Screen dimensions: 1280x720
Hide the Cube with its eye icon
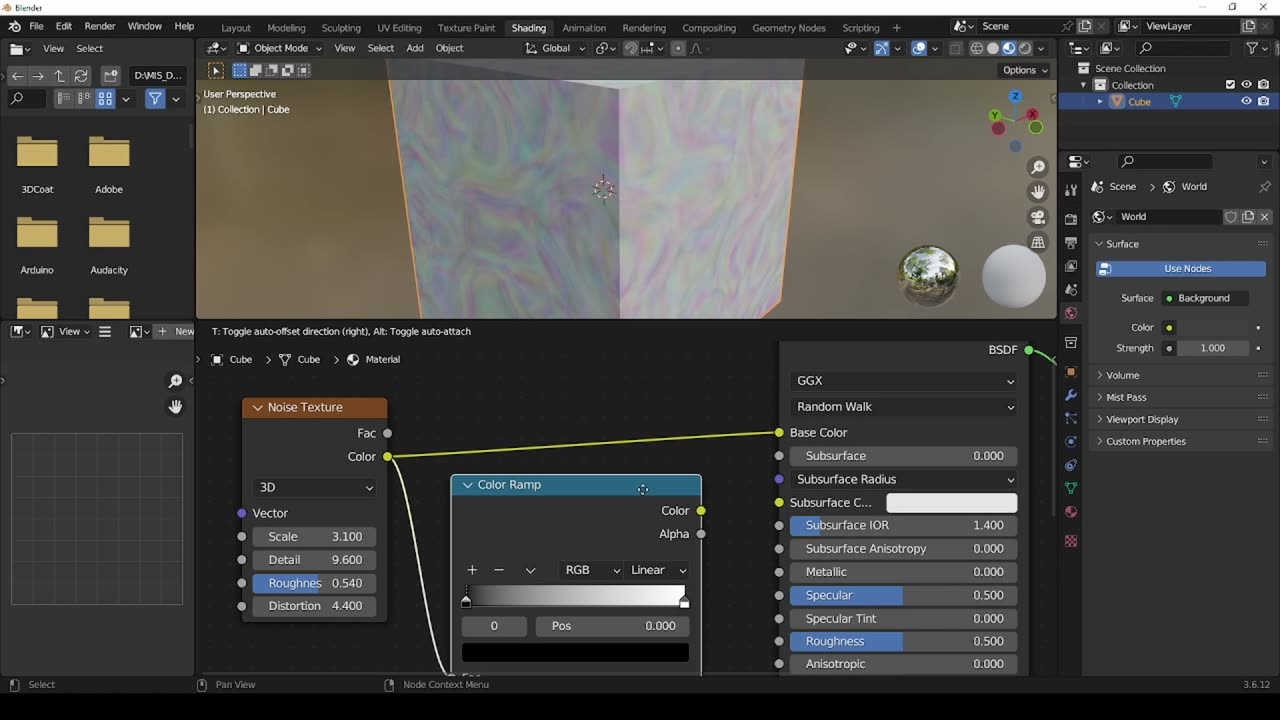click(1246, 101)
